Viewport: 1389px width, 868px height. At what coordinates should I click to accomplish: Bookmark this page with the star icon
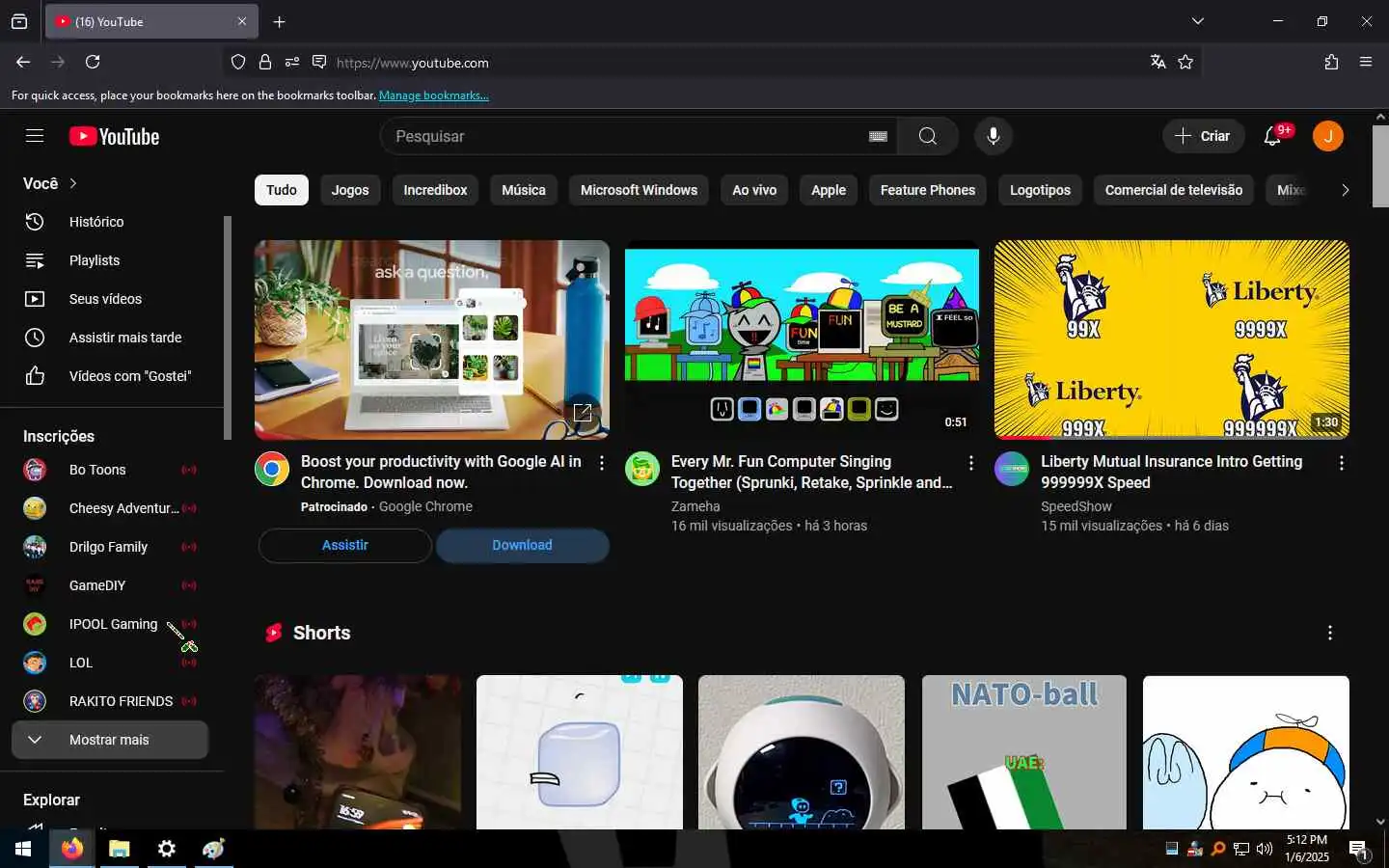[1185, 62]
